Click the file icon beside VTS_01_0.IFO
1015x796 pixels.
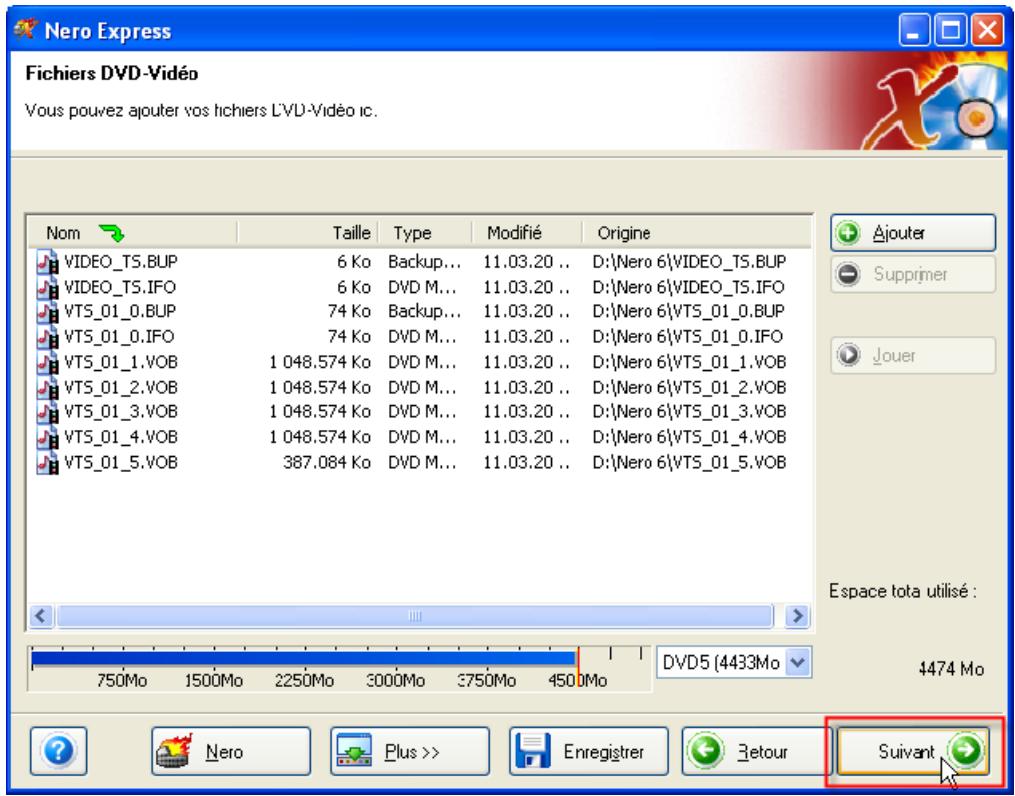(47, 337)
